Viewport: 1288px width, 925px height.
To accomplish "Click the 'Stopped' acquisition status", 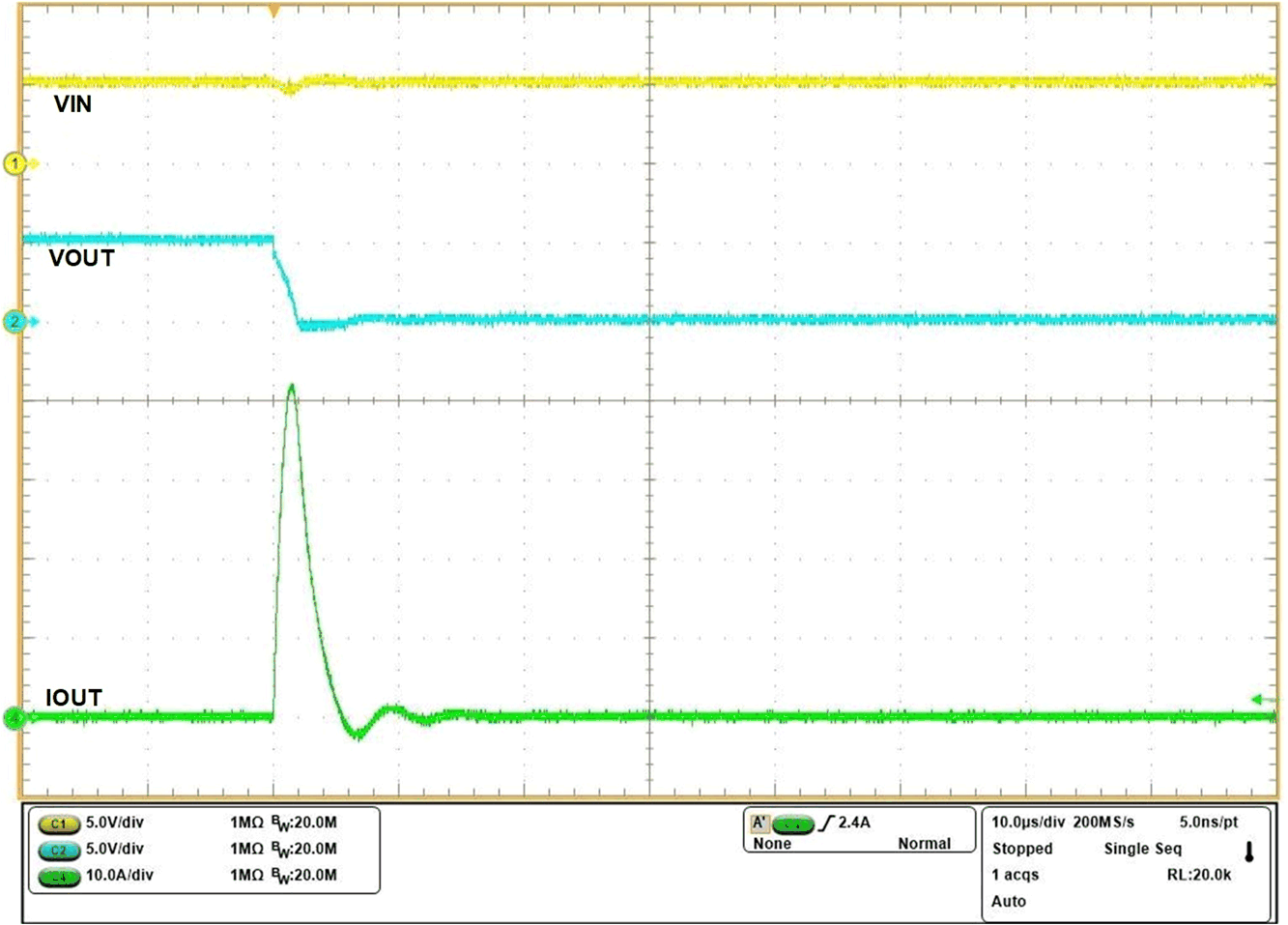I will click(x=1022, y=849).
